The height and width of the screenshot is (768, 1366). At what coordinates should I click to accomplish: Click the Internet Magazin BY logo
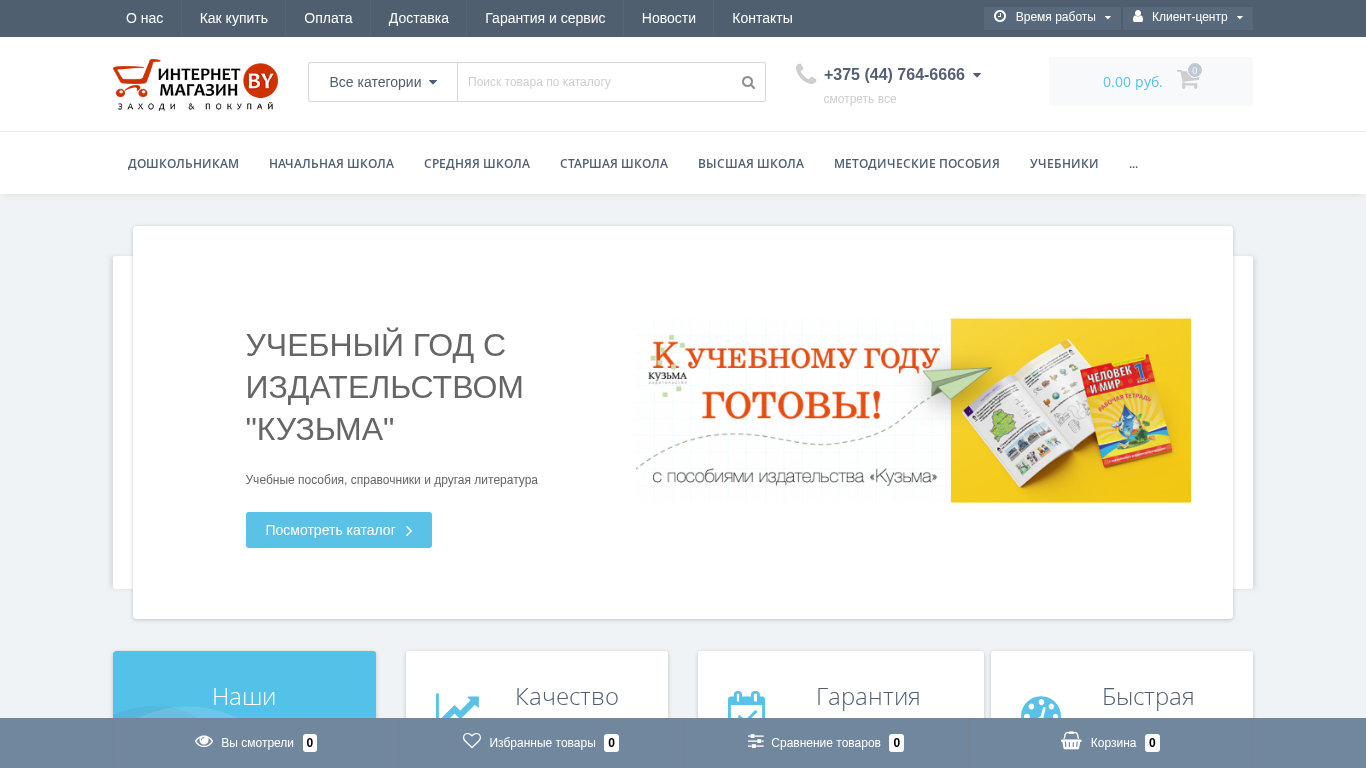tap(195, 84)
